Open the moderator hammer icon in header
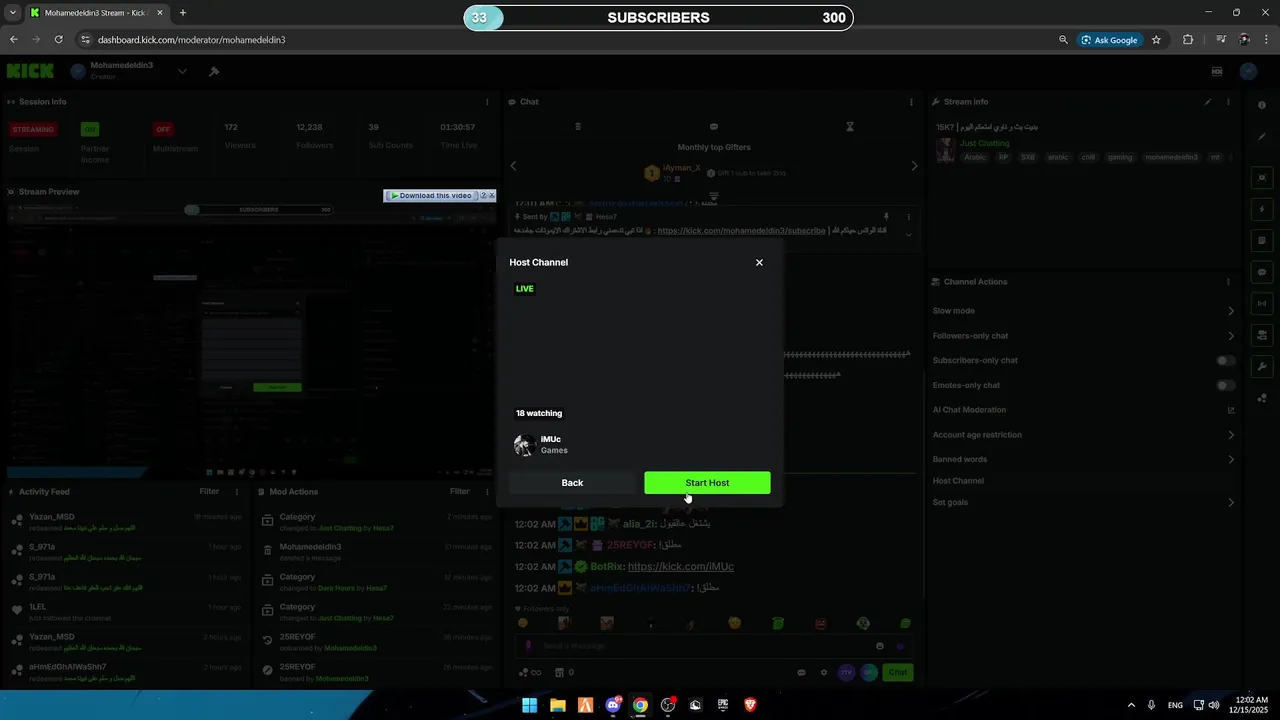The height and width of the screenshot is (720, 1280). tap(214, 72)
